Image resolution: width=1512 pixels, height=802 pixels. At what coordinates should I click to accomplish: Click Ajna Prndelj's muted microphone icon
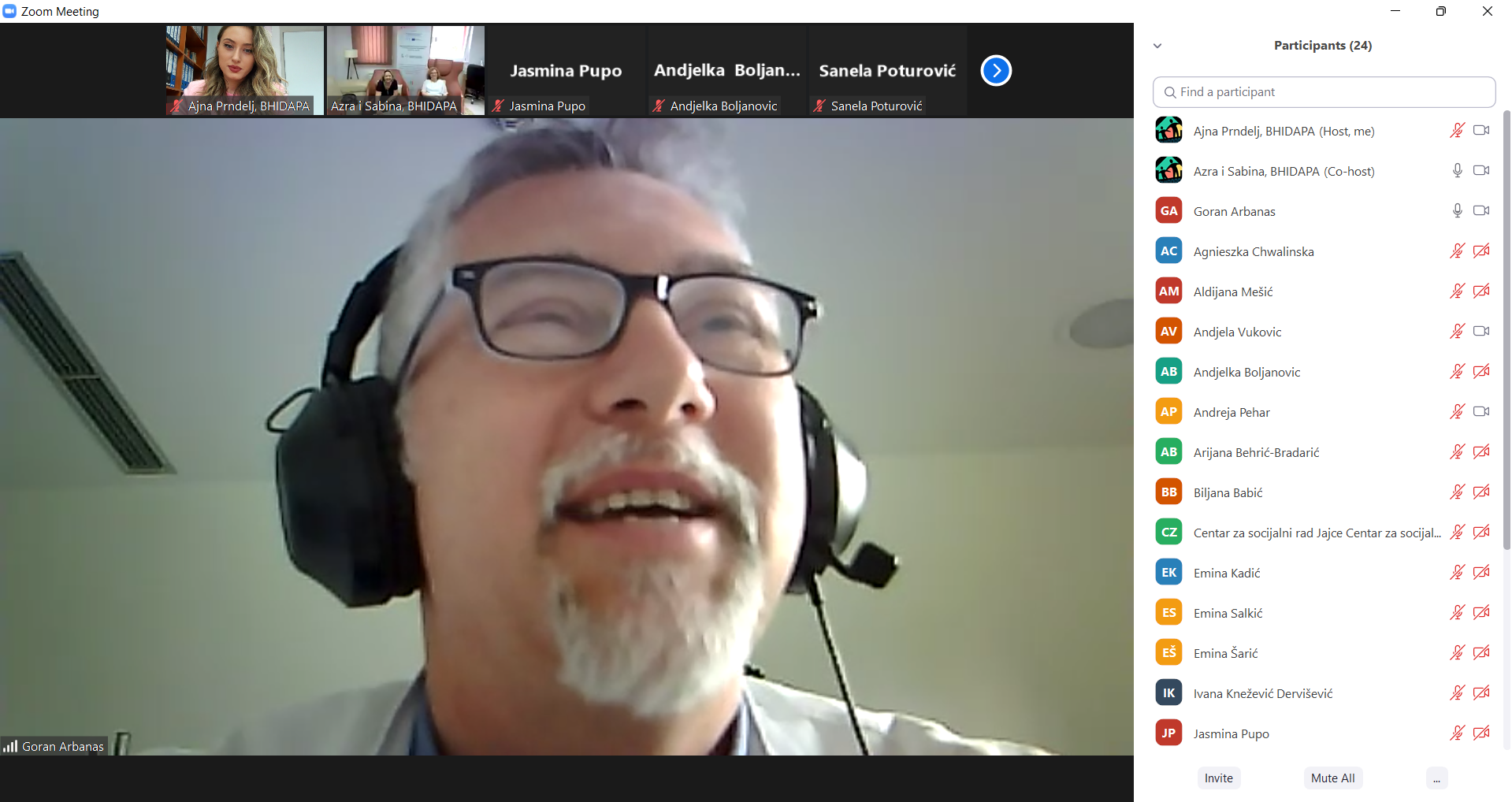point(1457,130)
